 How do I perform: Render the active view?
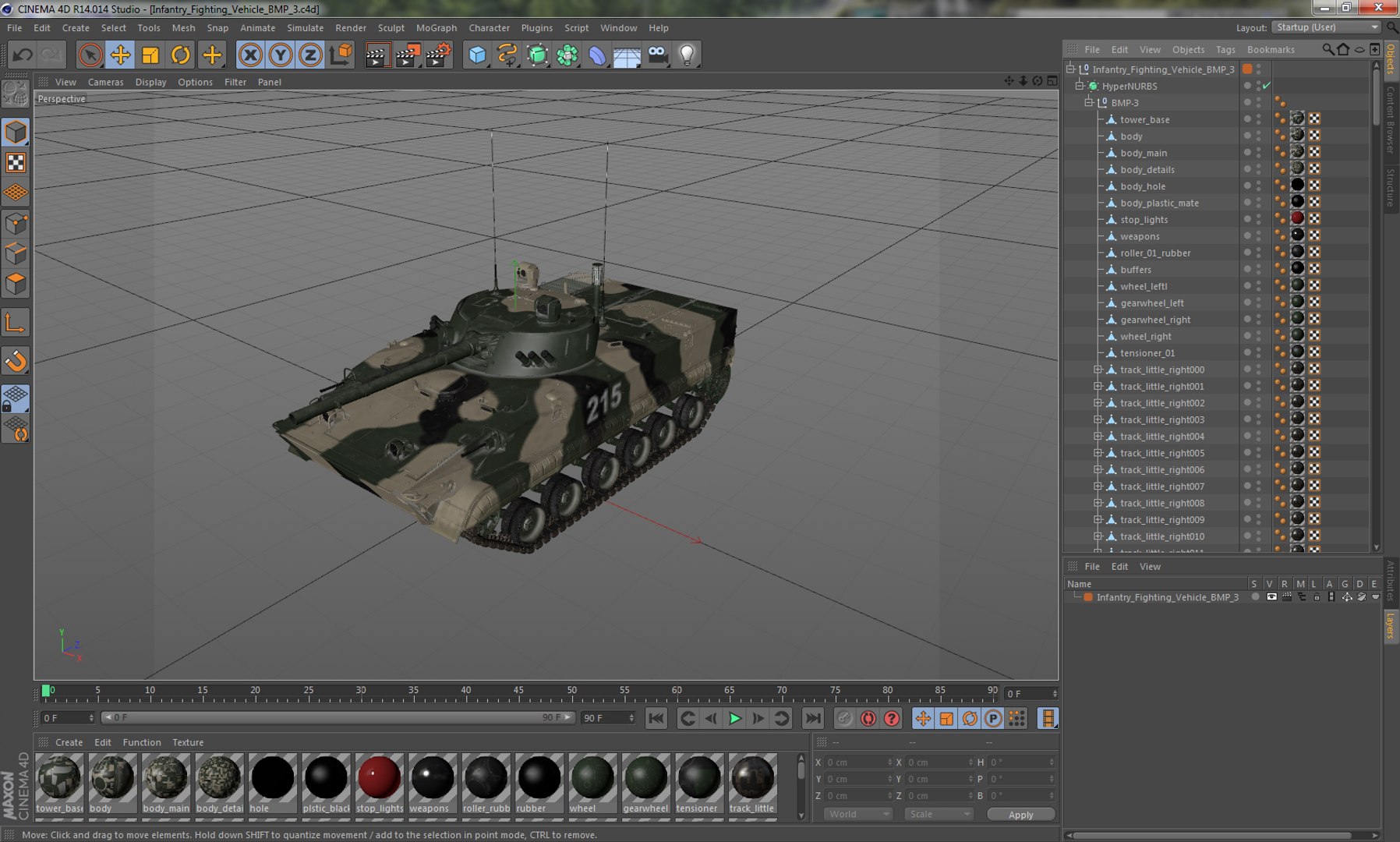coord(377,55)
